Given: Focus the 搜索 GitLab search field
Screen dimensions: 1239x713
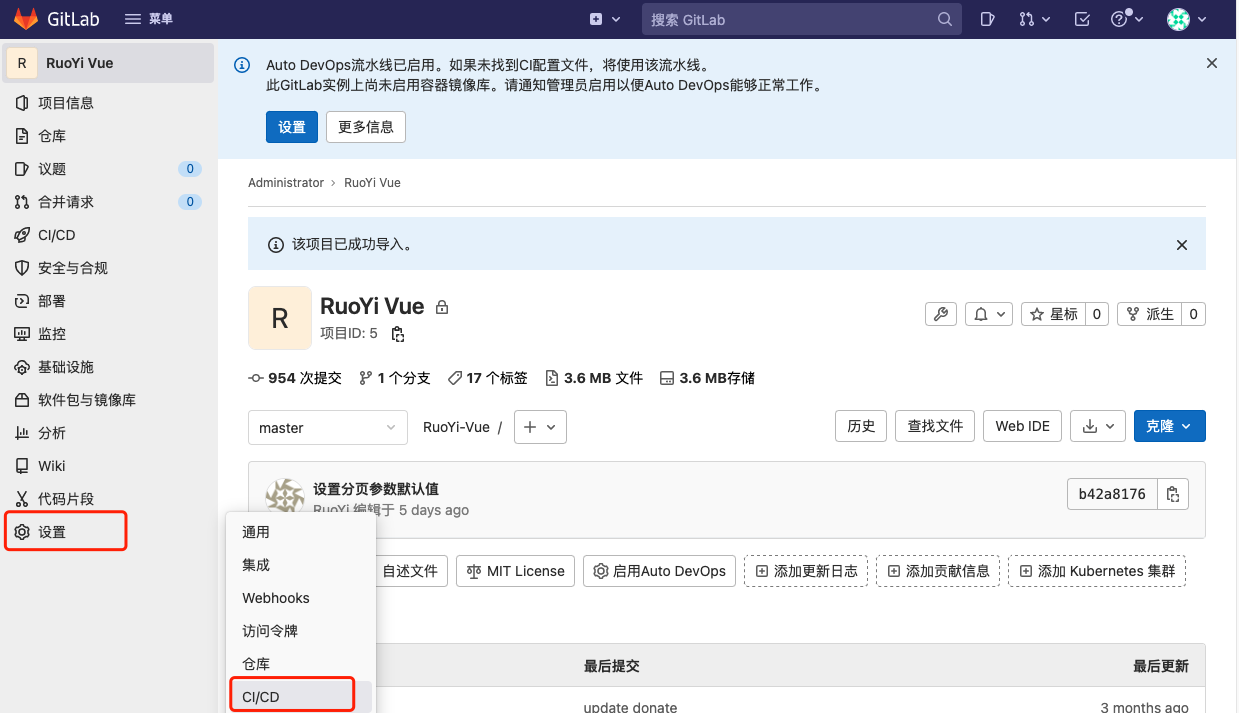Looking at the screenshot, I should click(800, 19).
